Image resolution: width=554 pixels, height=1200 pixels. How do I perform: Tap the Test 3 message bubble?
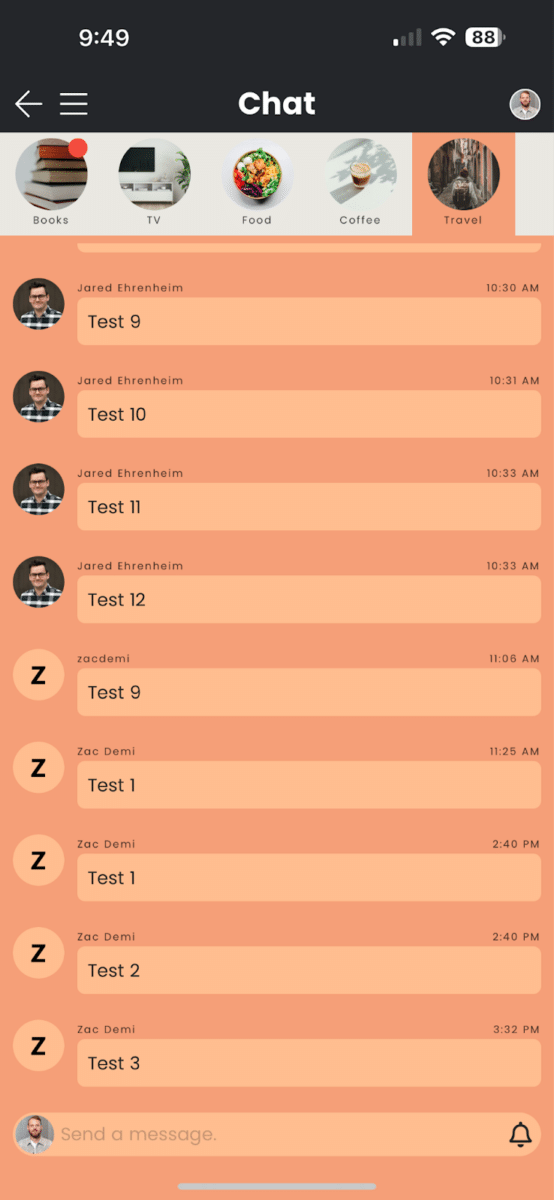[309, 1063]
